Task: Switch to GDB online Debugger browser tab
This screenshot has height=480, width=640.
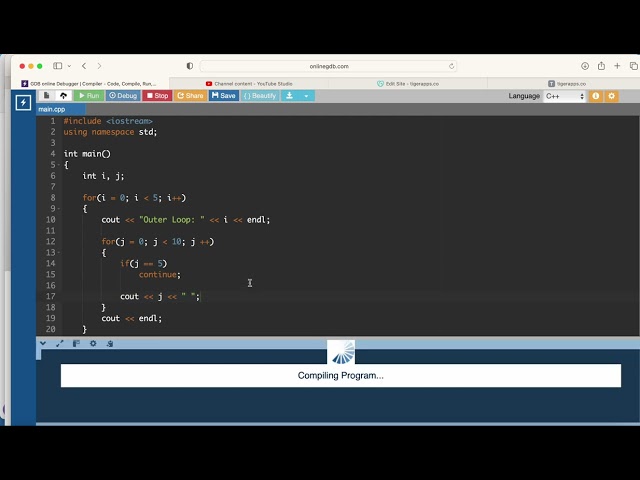Action: pos(90,83)
